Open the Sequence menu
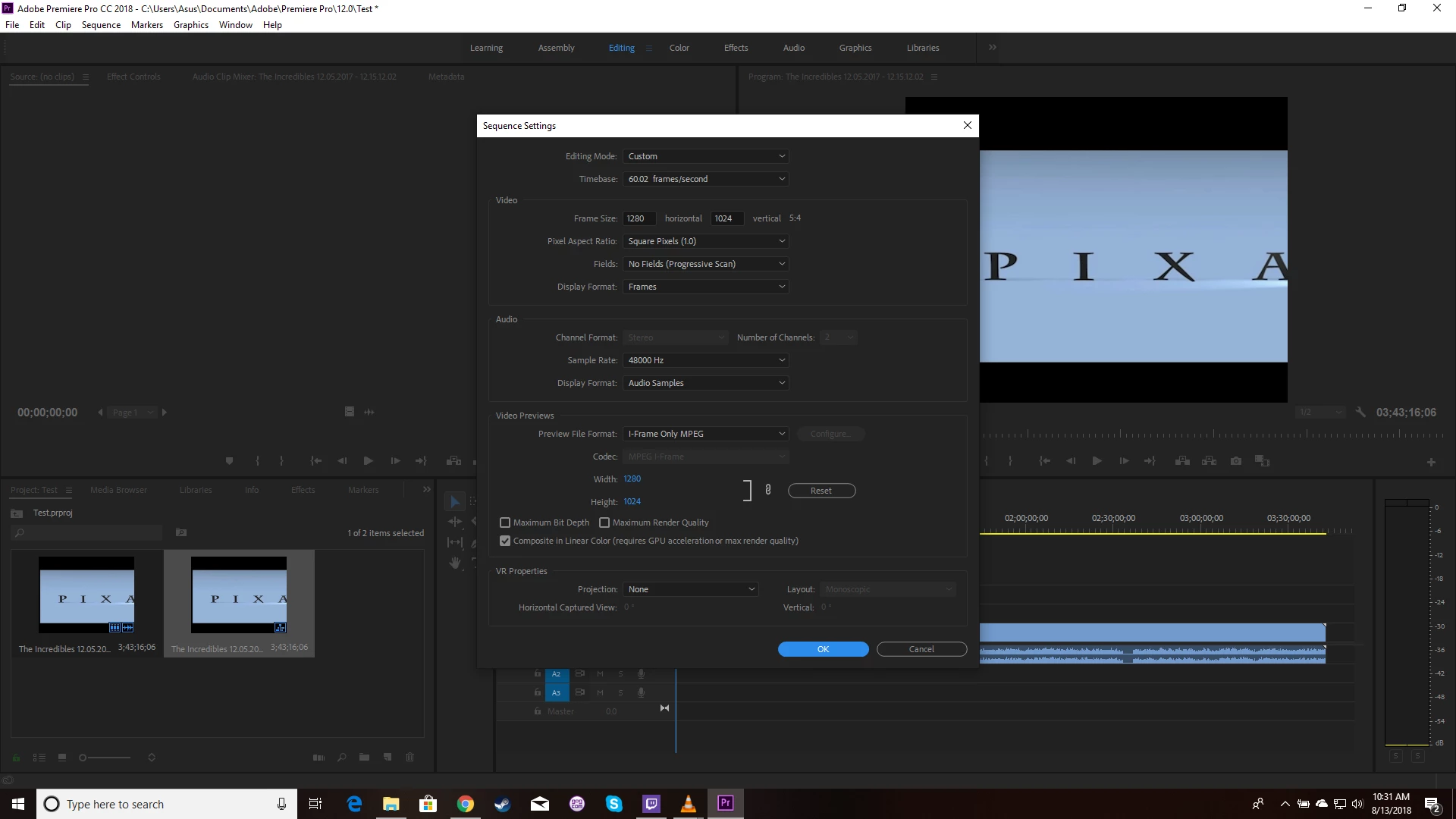1456x819 pixels. click(x=101, y=25)
